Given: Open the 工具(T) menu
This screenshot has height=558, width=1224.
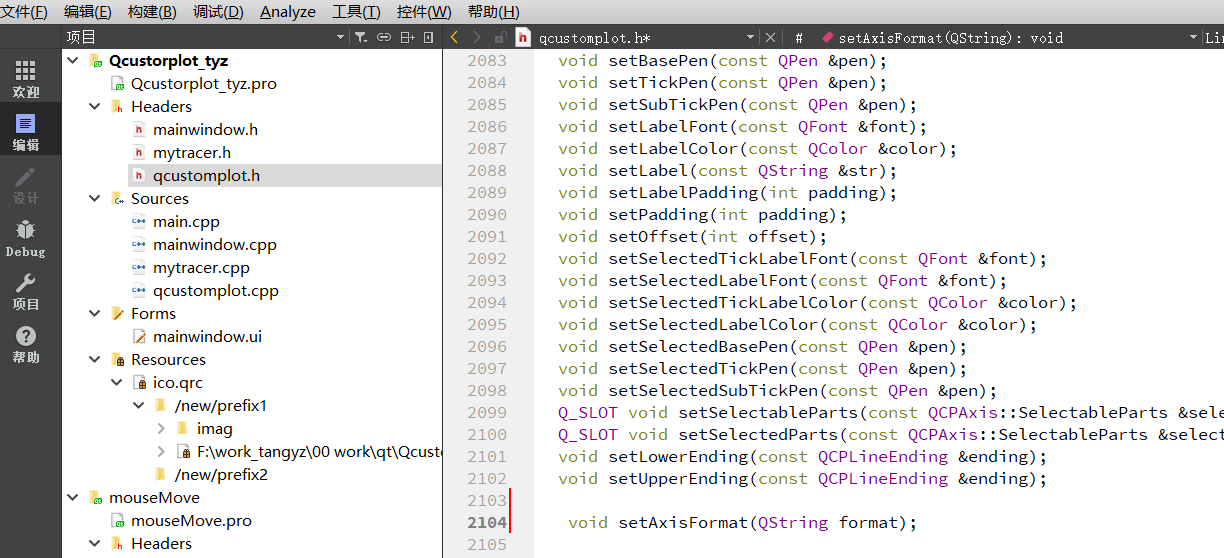Looking at the screenshot, I should (x=356, y=12).
